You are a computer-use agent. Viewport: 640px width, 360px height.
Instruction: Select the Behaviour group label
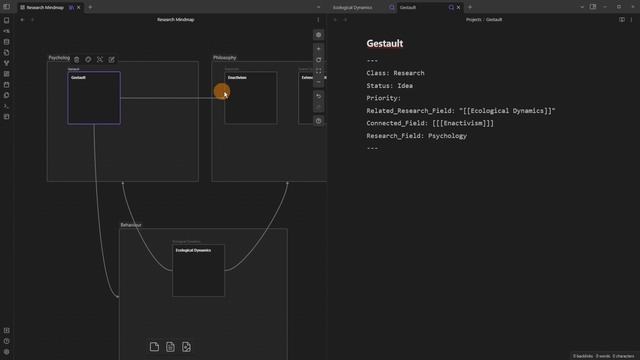(x=131, y=225)
